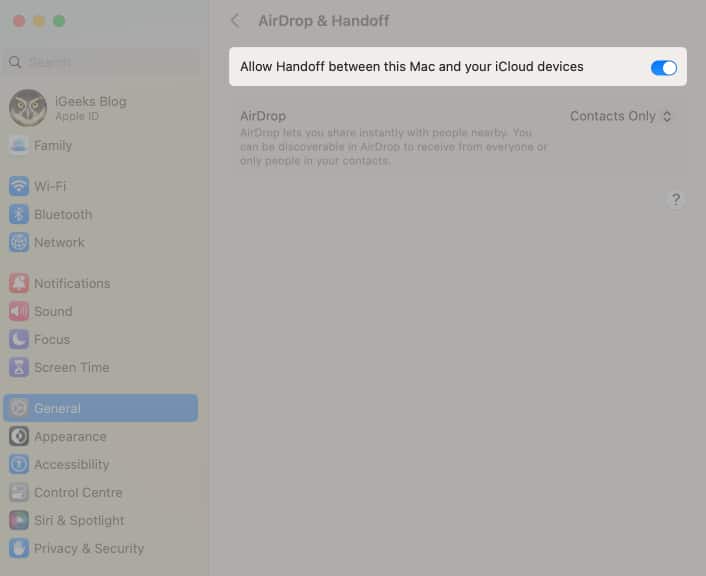Zoom window with green button

59,21
